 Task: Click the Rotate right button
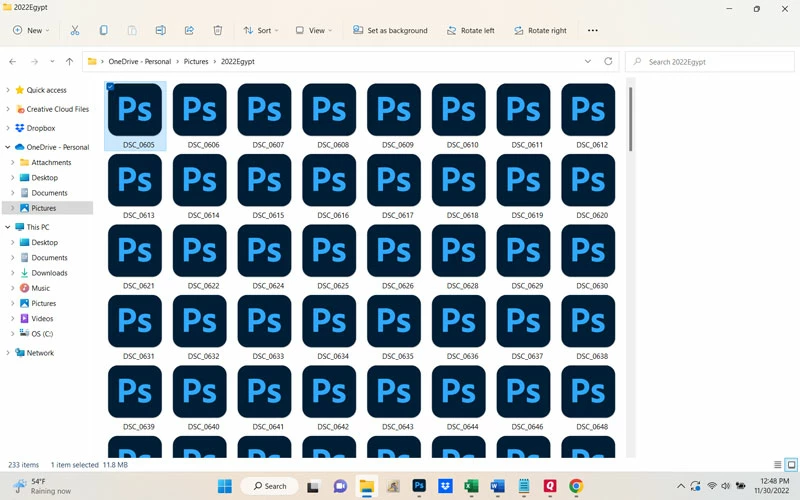click(x=540, y=31)
